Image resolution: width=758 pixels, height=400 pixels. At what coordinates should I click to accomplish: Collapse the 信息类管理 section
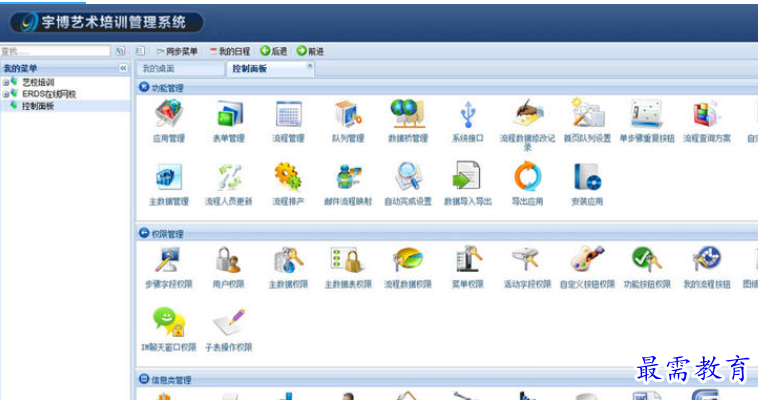click(x=144, y=379)
